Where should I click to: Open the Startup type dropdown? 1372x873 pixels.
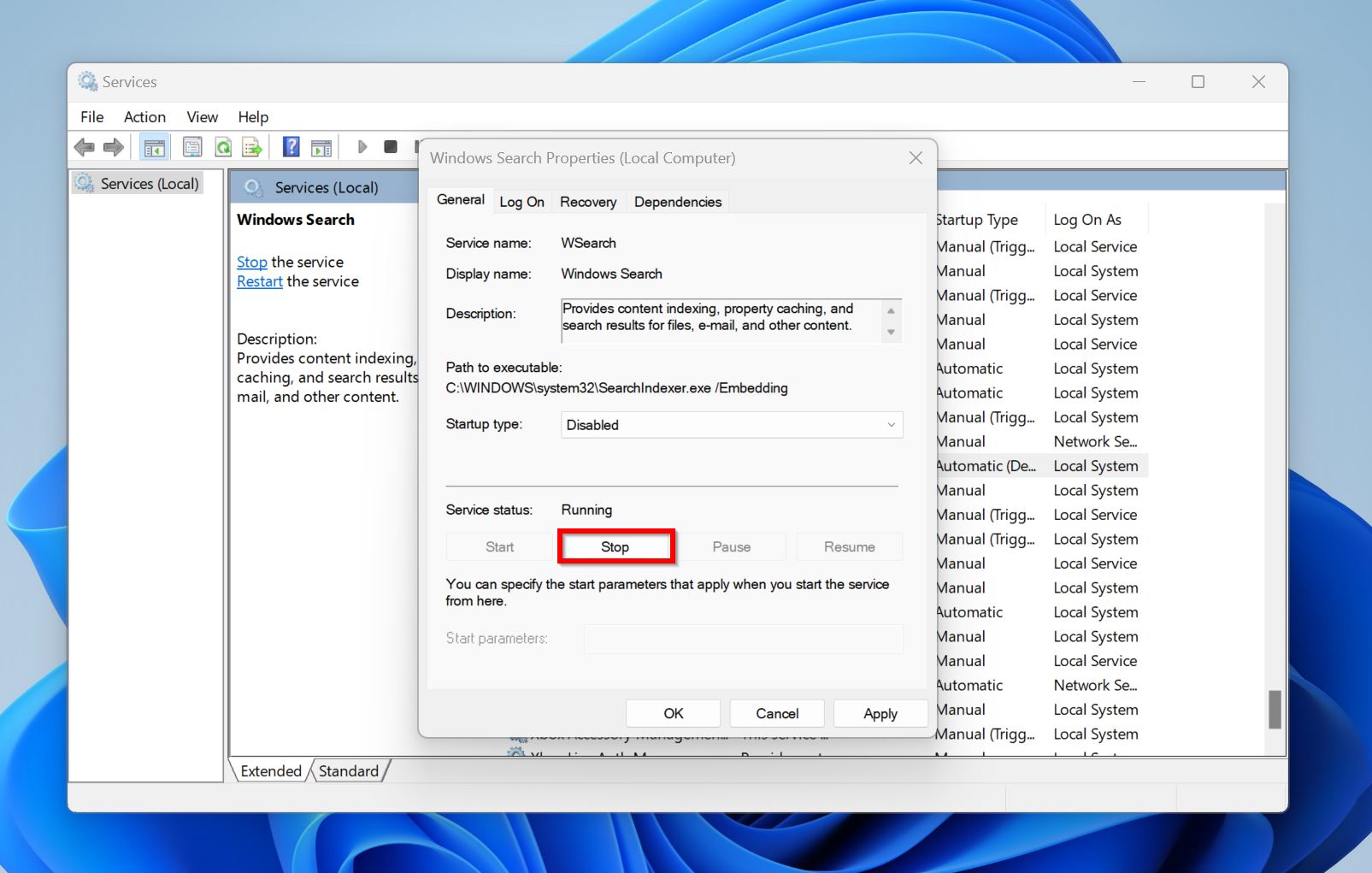[732, 425]
